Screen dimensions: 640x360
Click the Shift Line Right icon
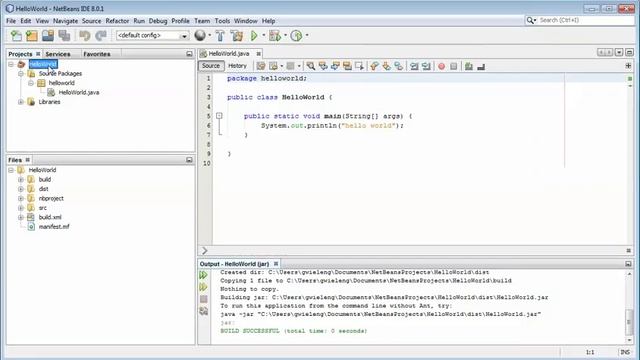pyautogui.click(x=426, y=66)
